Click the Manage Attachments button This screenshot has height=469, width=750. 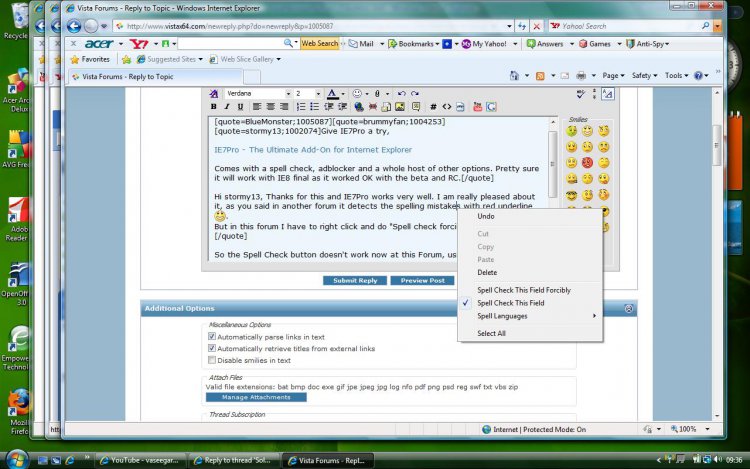tap(256, 397)
